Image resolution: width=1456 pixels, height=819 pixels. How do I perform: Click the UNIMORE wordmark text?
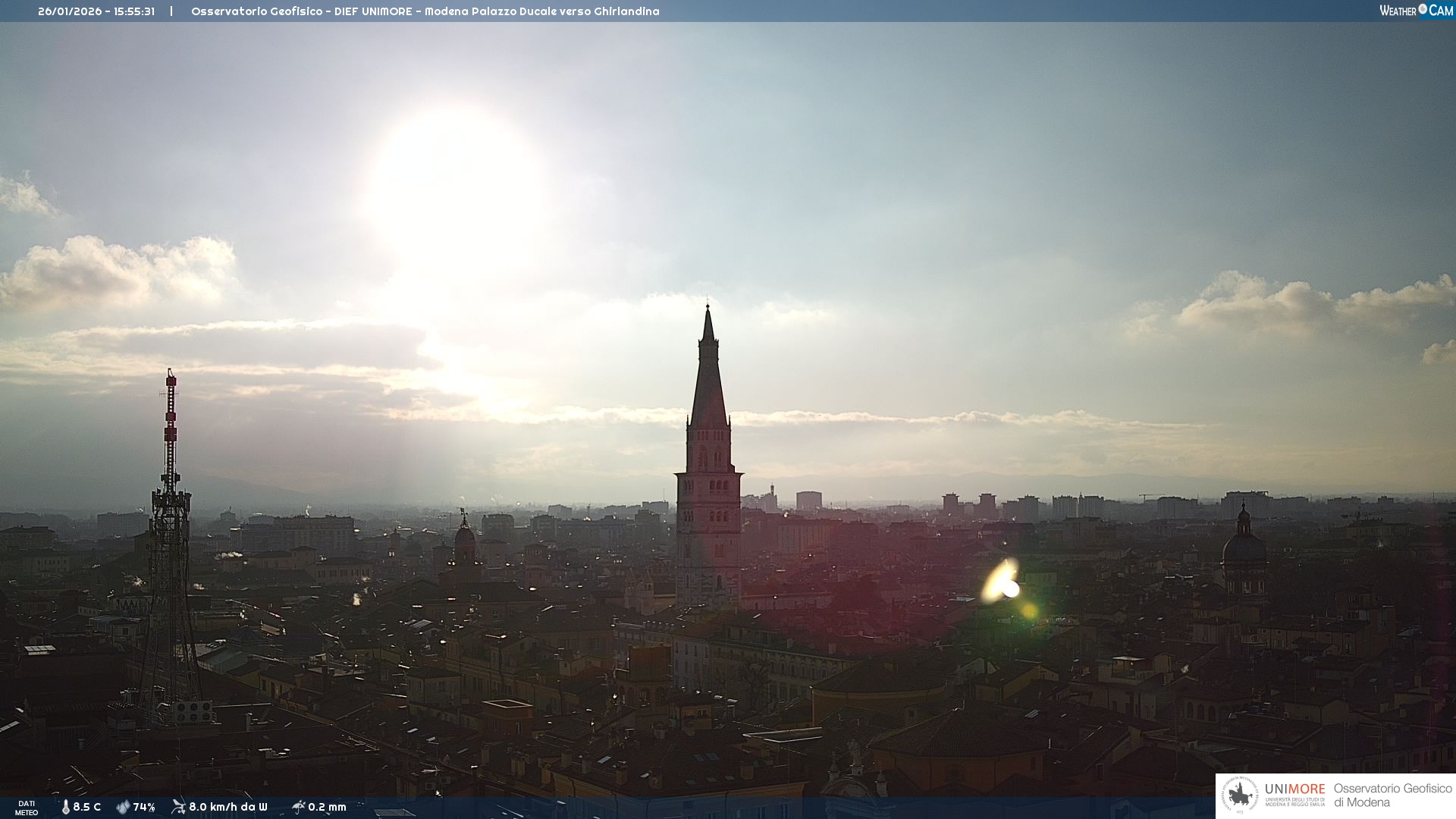(x=1294, y=789)
